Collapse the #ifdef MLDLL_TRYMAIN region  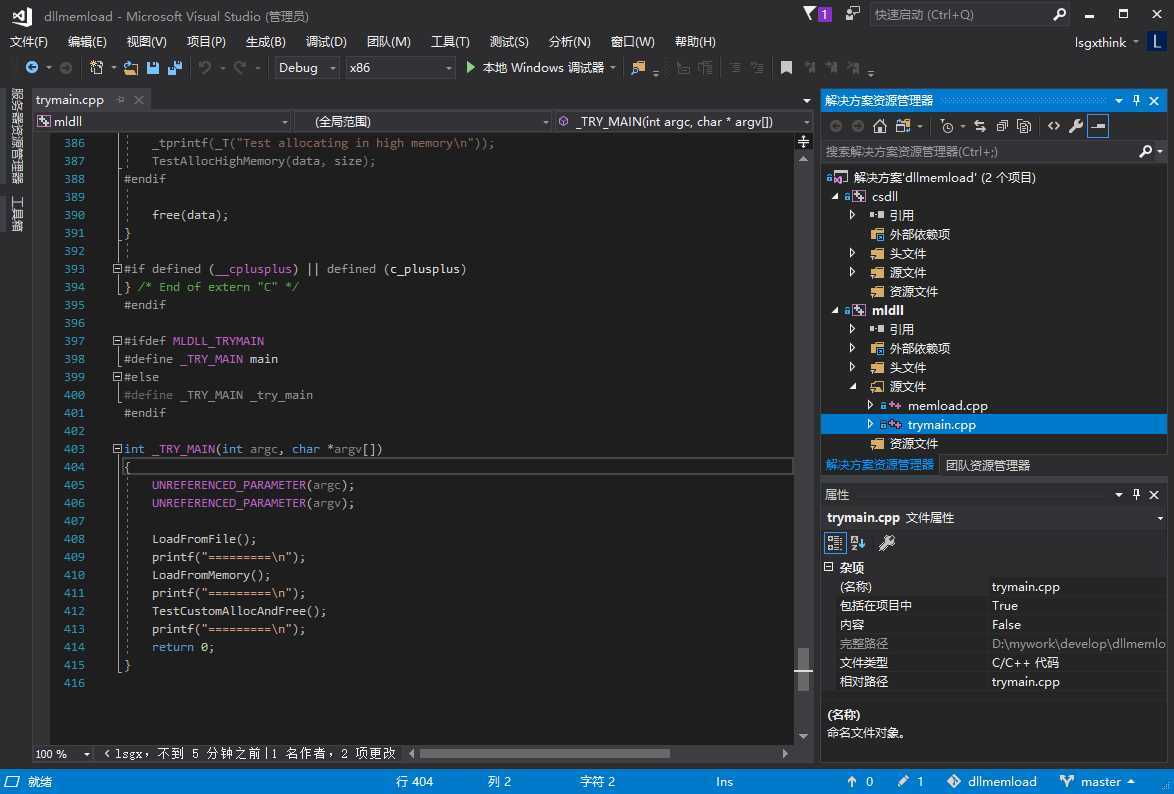click(x=118, y=341)
